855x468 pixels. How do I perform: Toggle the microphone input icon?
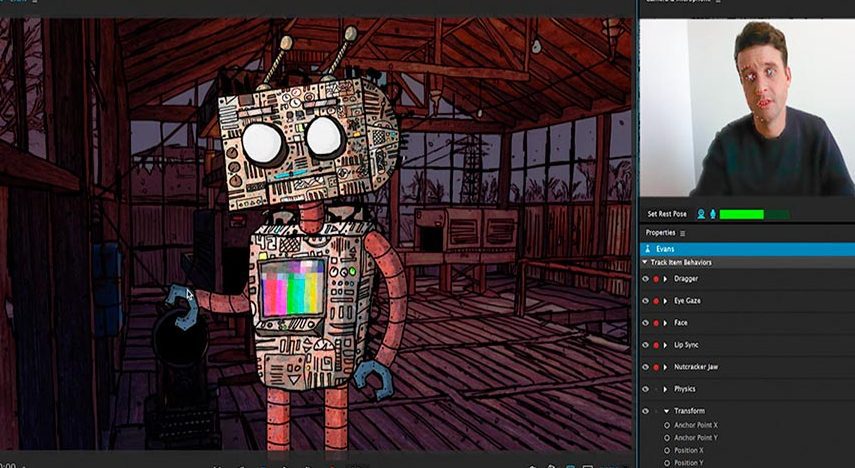[x=712, y=214]
